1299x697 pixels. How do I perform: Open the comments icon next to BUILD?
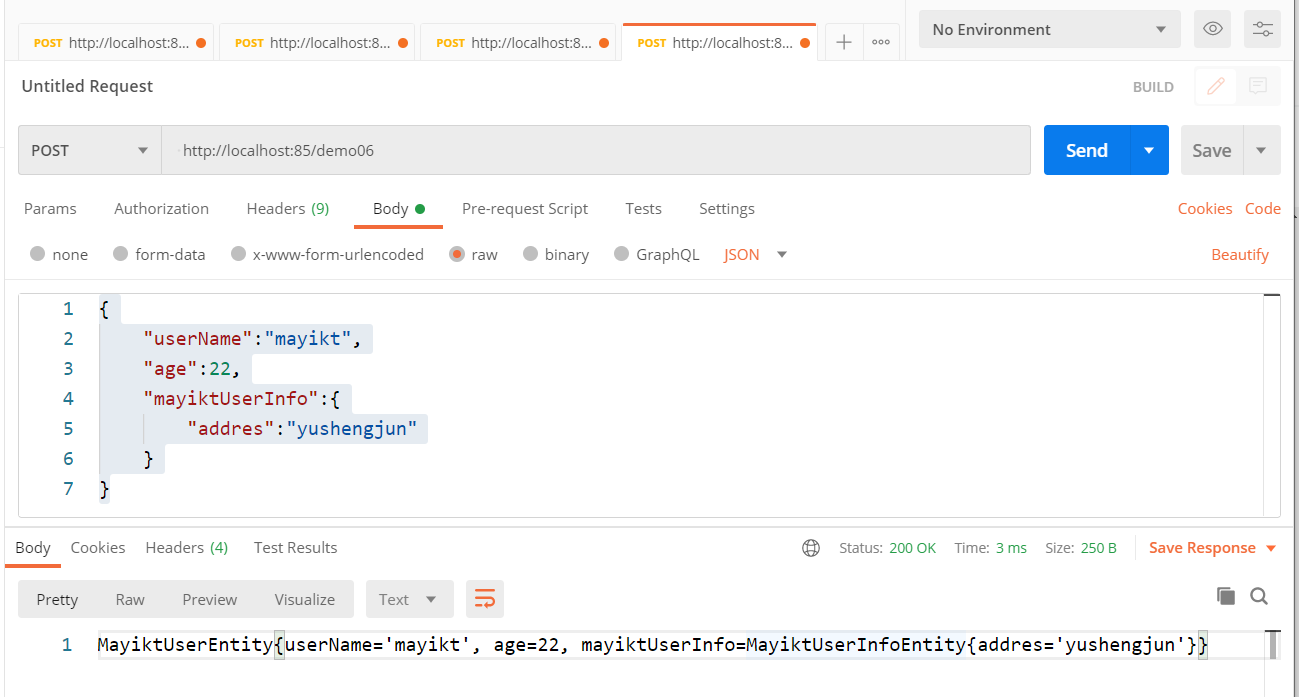[1258, 86]
